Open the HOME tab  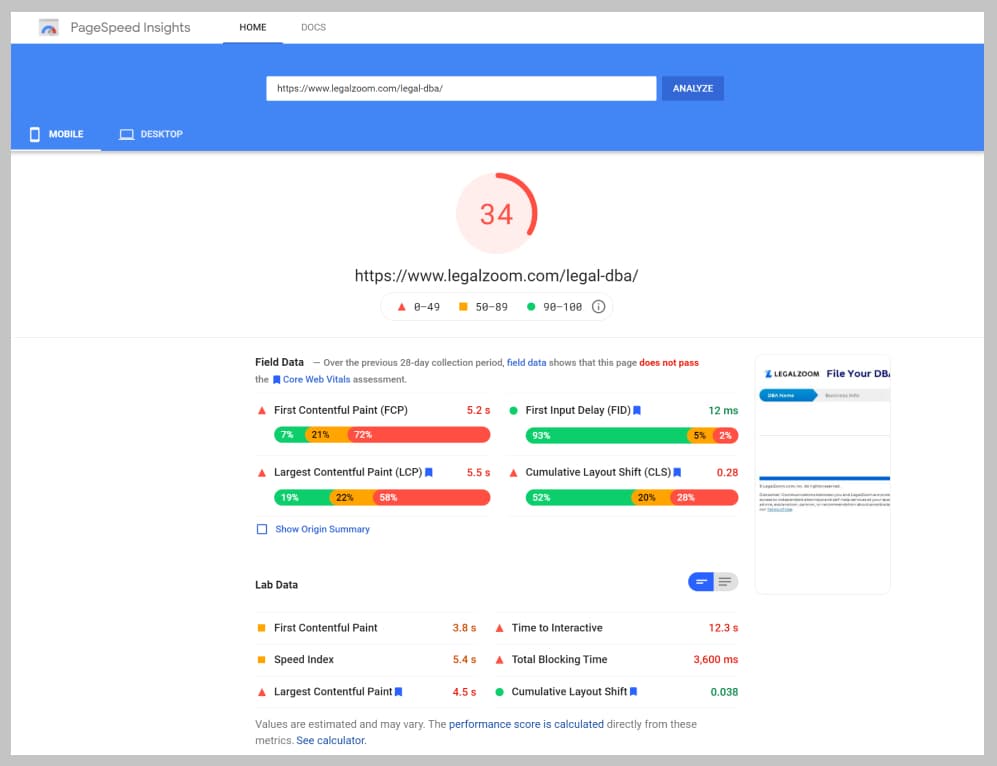click(252, 27)
